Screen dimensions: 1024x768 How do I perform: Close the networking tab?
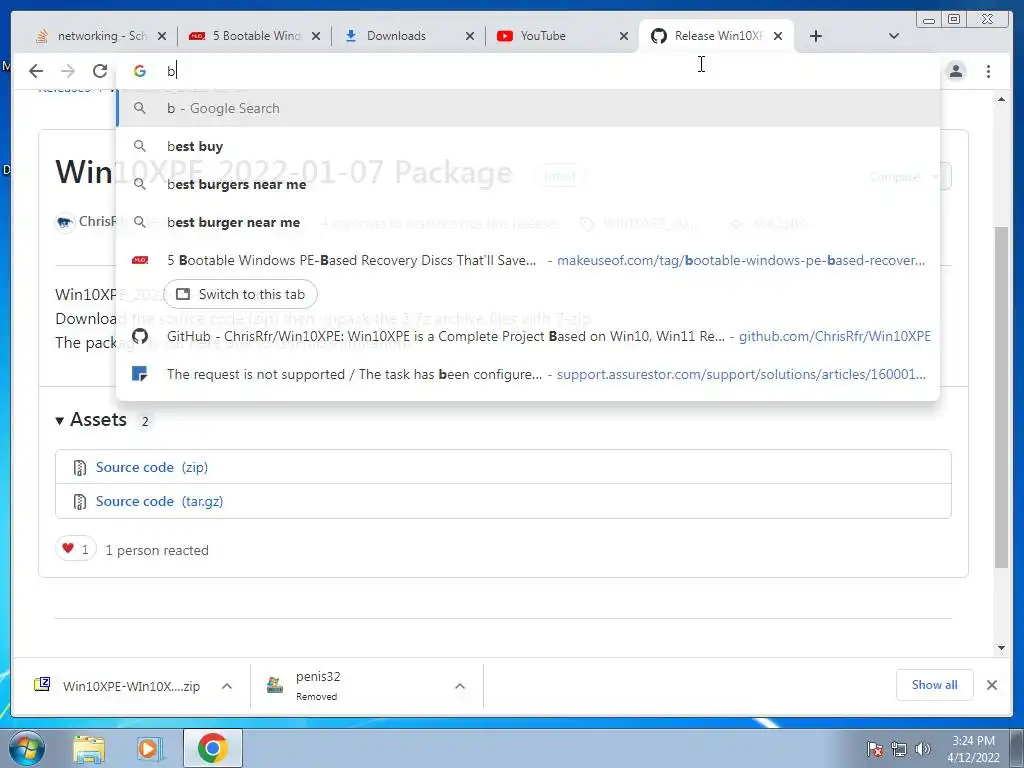(162, 36)
